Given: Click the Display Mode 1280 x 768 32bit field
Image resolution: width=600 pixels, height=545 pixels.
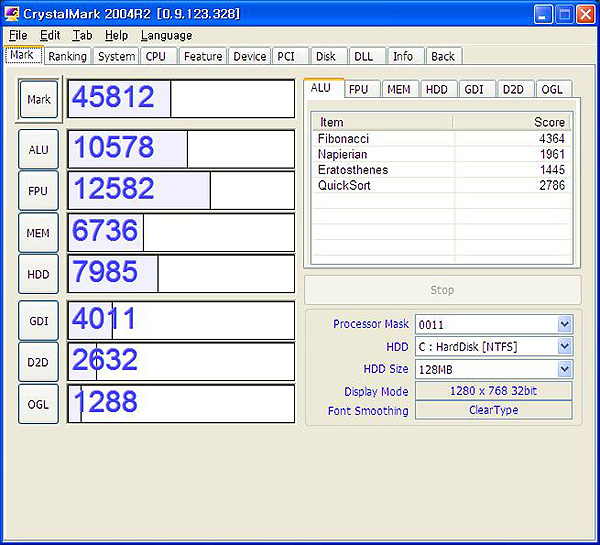Looking at the screenshot, I should (x=494, y=391).
